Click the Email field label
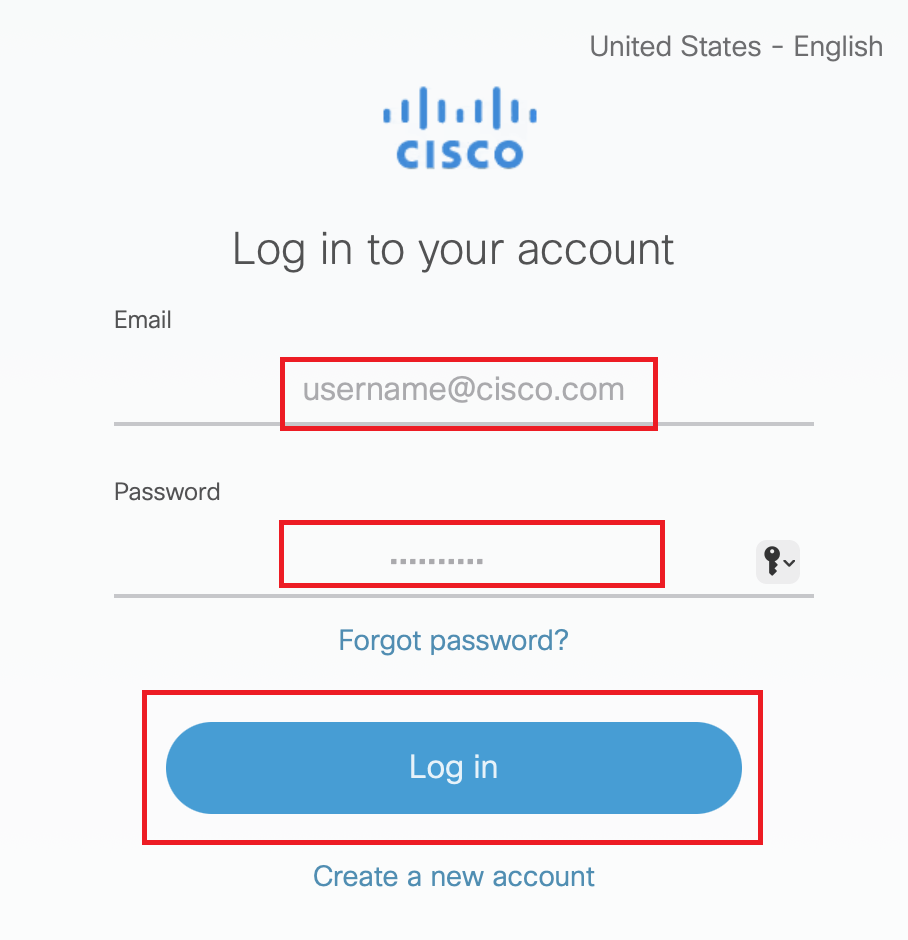 coord(143,320)
